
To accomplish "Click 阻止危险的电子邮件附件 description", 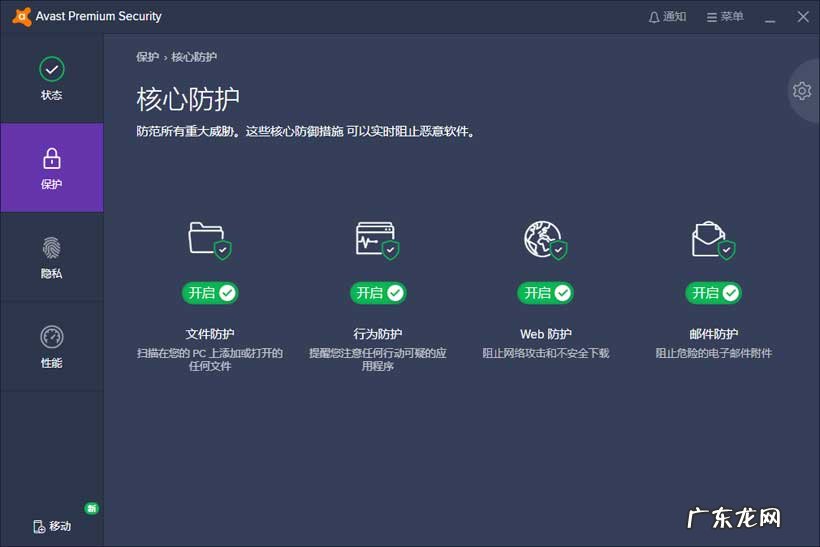I will [x=713, y=353].
